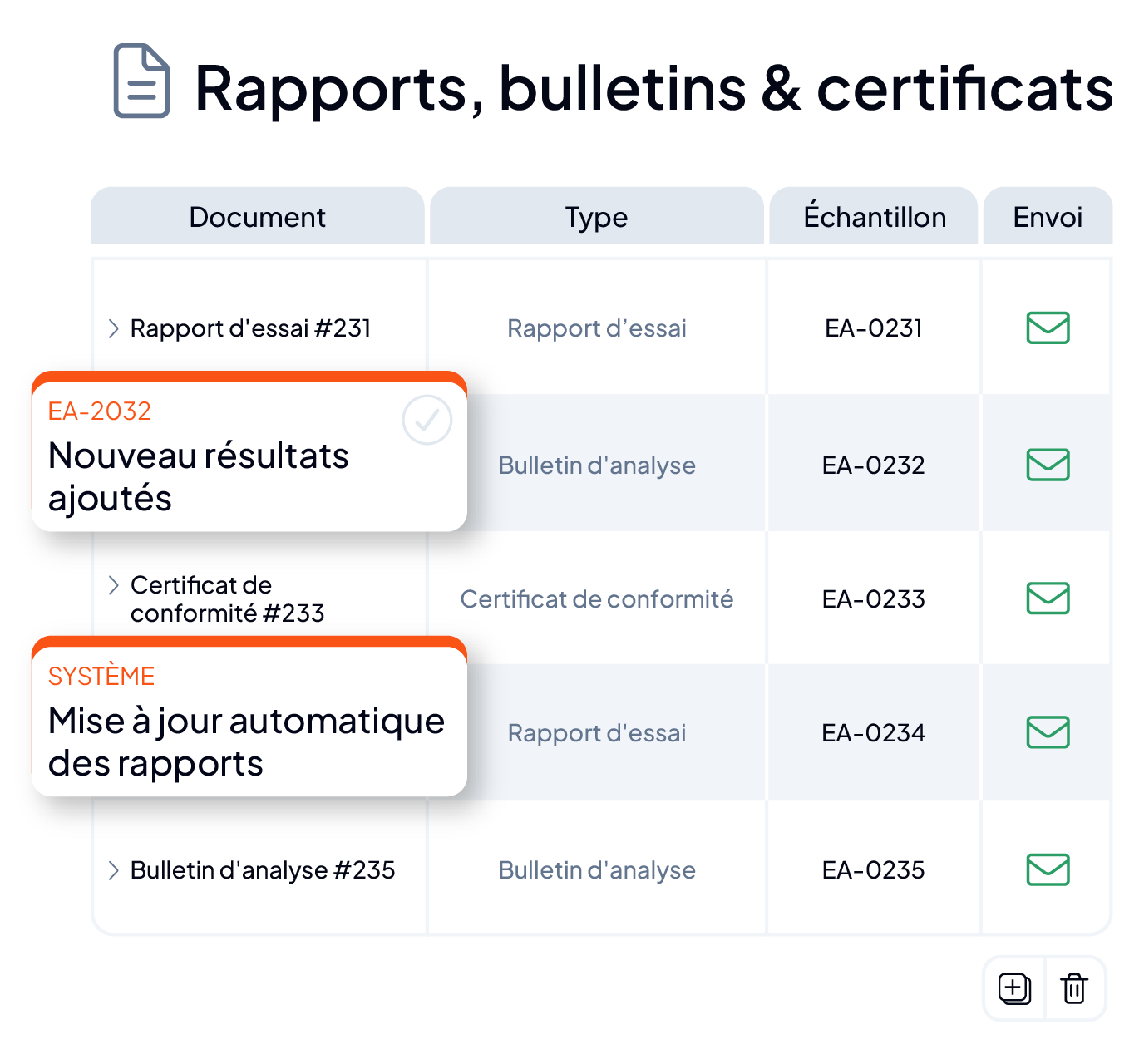Send Bulletin d'analyse #235 by envelope icon
The width and height of the screenshot is (1144, 1064).
click(x=1048, y=869)
